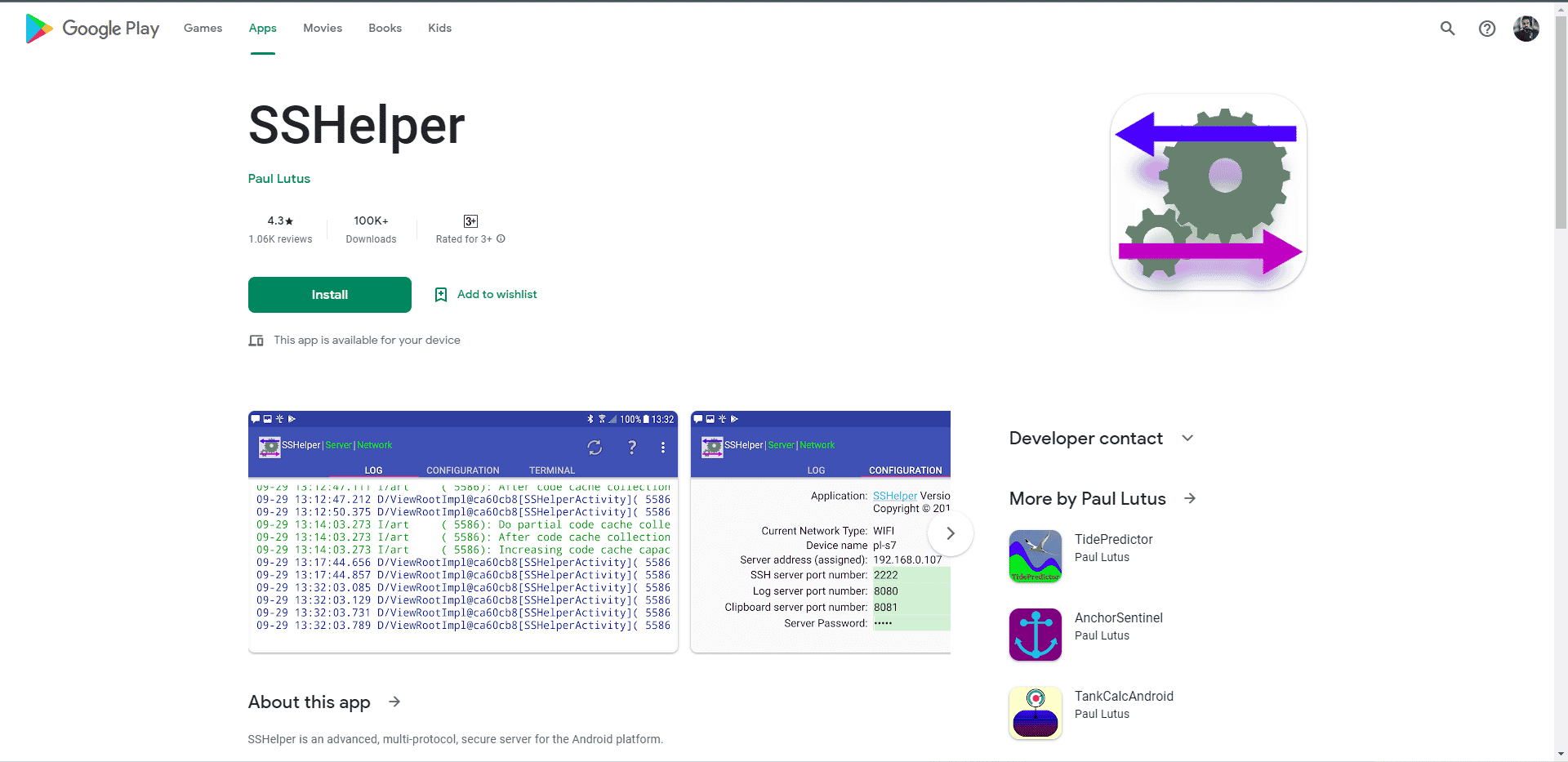Click the More by Paul Lutus heading
This screenshot has width=1568, height=762.
(x=1088, y=499)
